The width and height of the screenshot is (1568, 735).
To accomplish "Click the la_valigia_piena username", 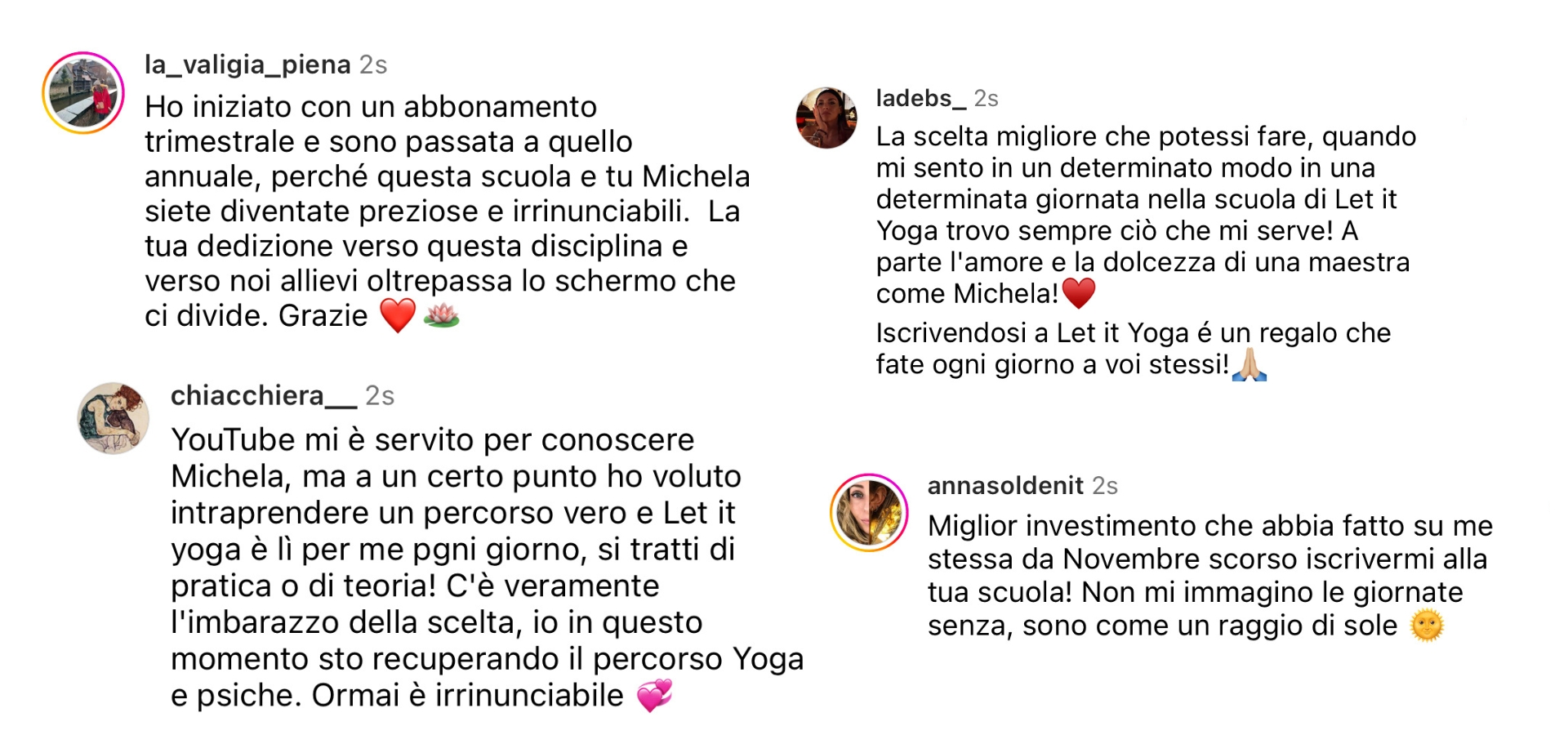I will (247, 65).
